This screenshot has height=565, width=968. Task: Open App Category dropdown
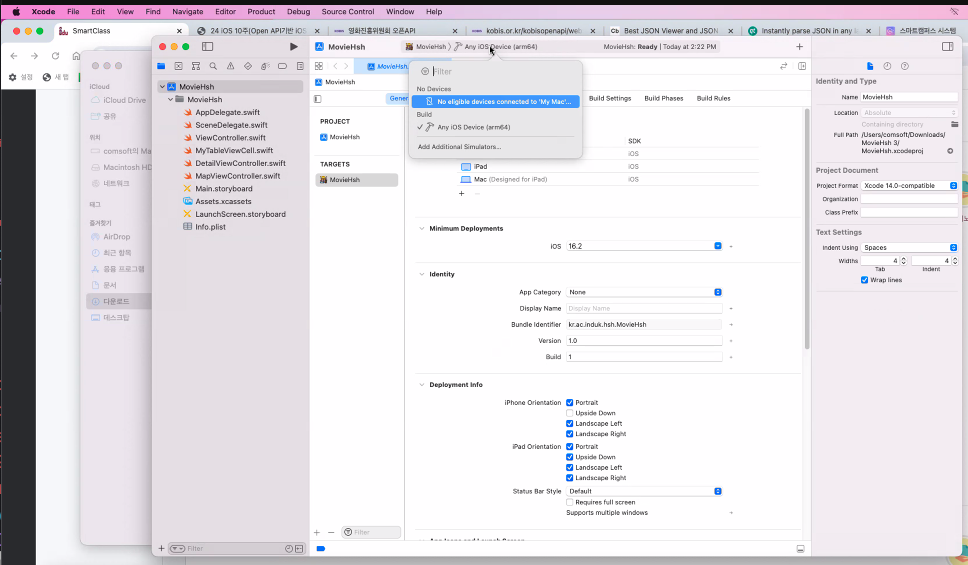click(x=645, y=292)
